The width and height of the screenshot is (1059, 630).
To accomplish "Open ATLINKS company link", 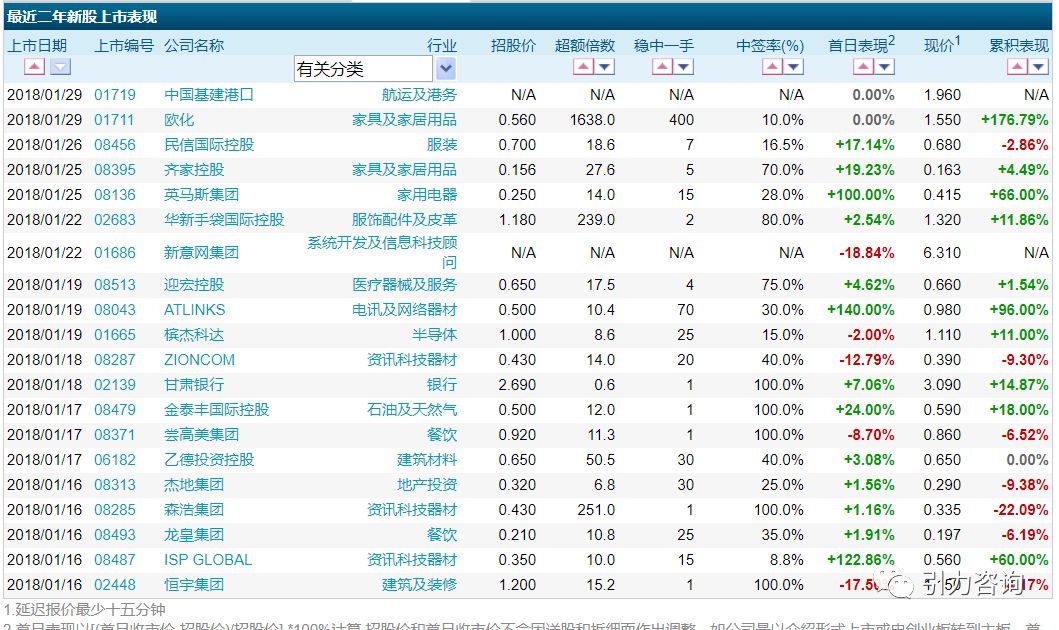I will [195, 309].
